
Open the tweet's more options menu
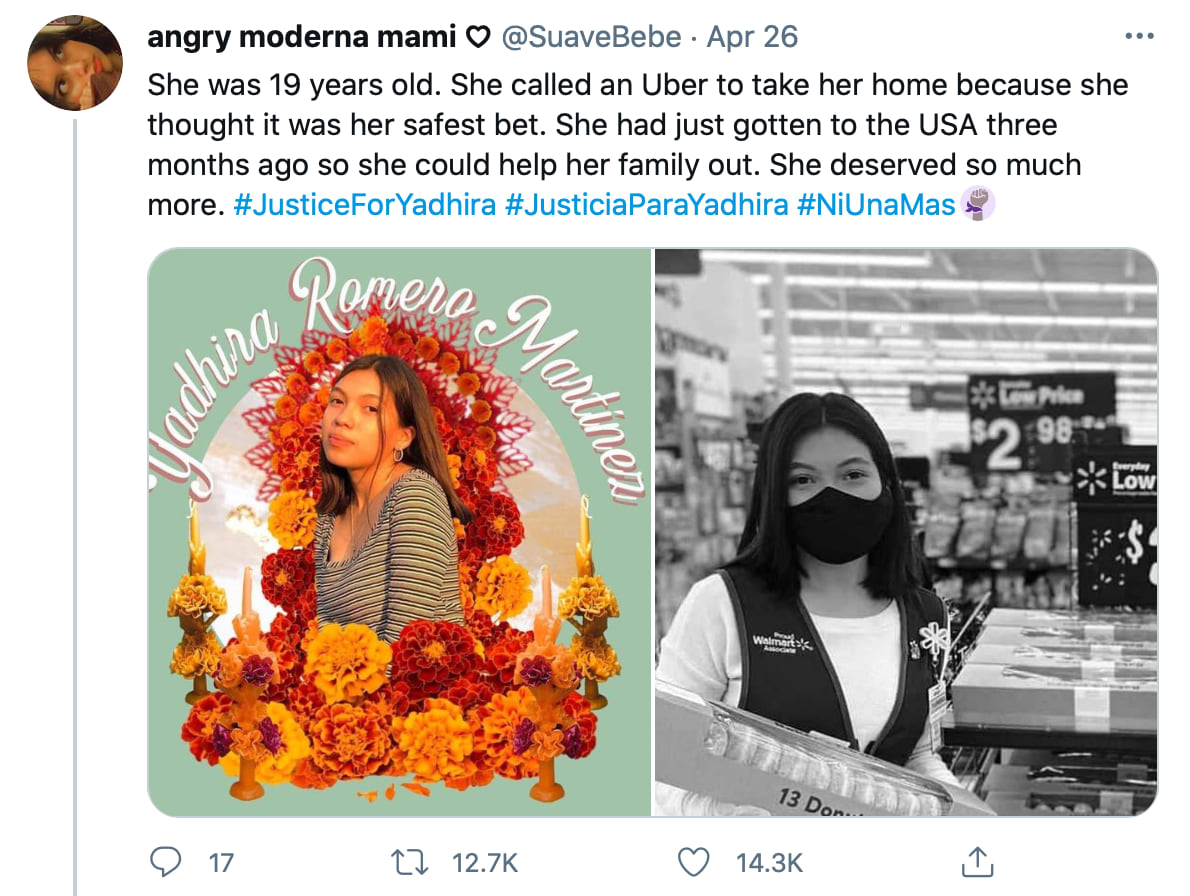pos(1140,37)
